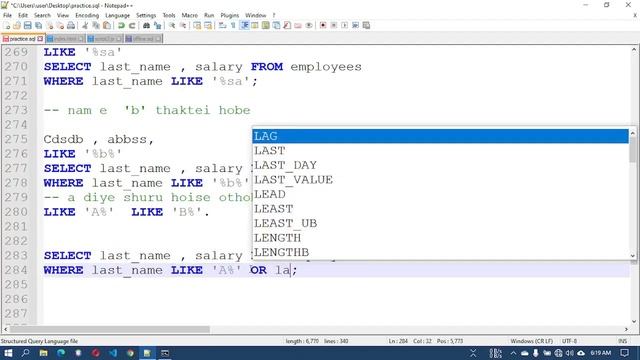Pick LEAST_UB in the autocomplete popup
640x360 pixels.
(440, 223)
